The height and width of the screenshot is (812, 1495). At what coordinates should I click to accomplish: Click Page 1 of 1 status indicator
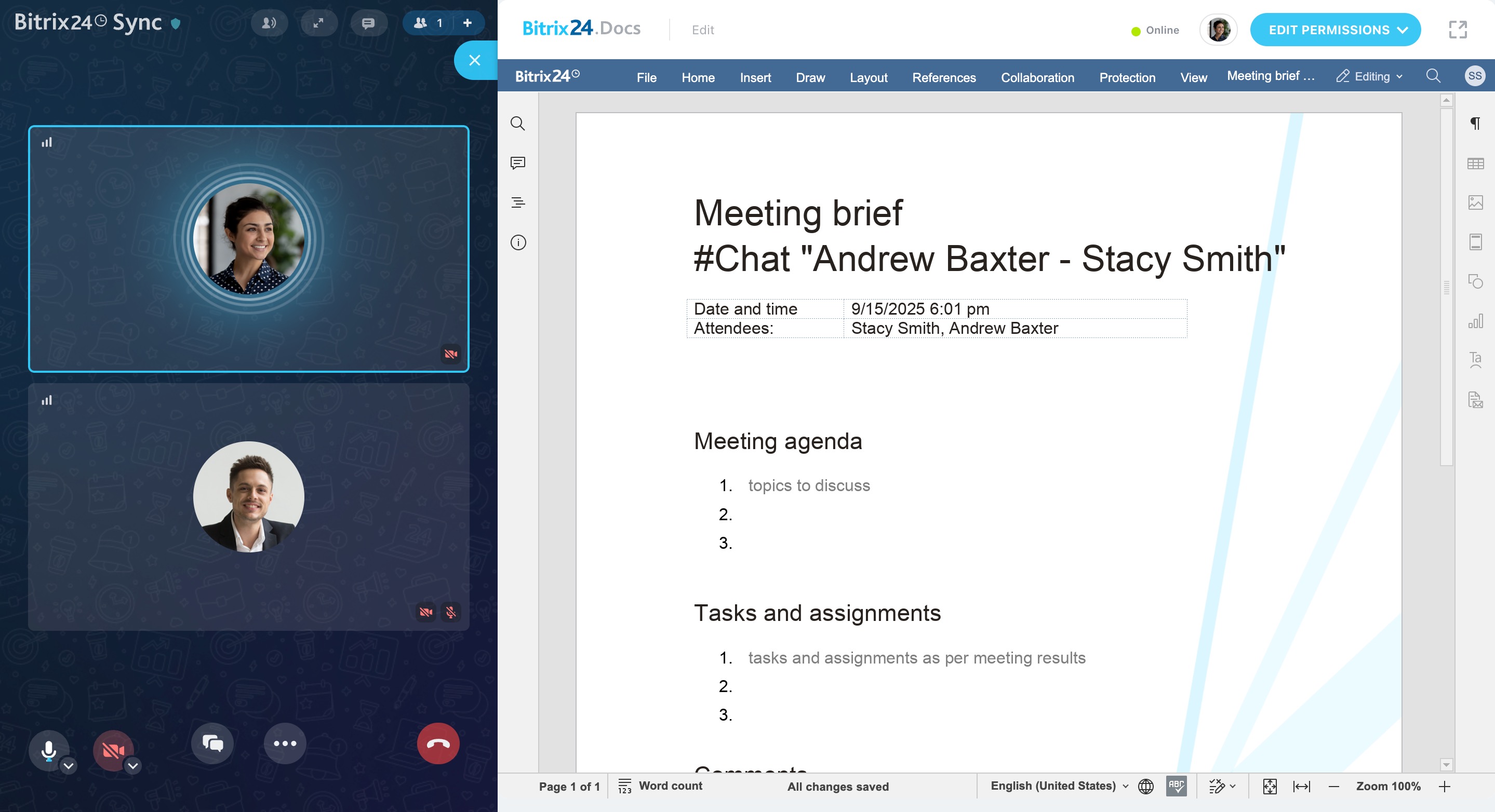569,787
